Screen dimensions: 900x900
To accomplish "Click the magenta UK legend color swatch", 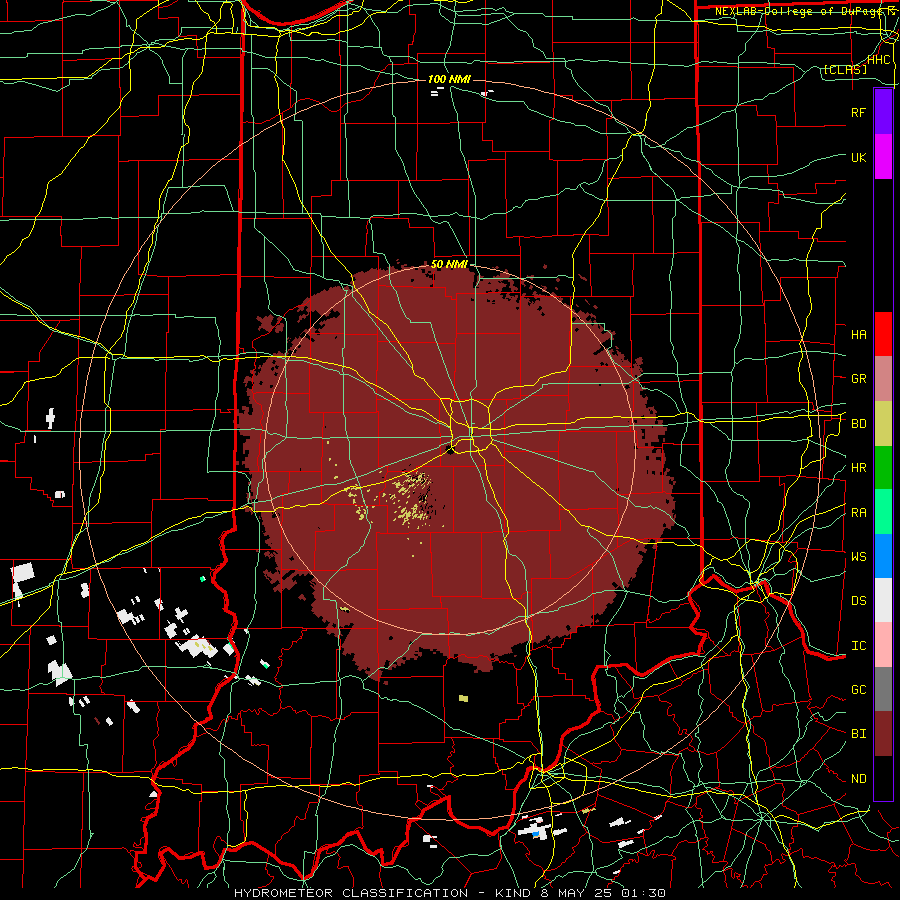I will point(883,157).
